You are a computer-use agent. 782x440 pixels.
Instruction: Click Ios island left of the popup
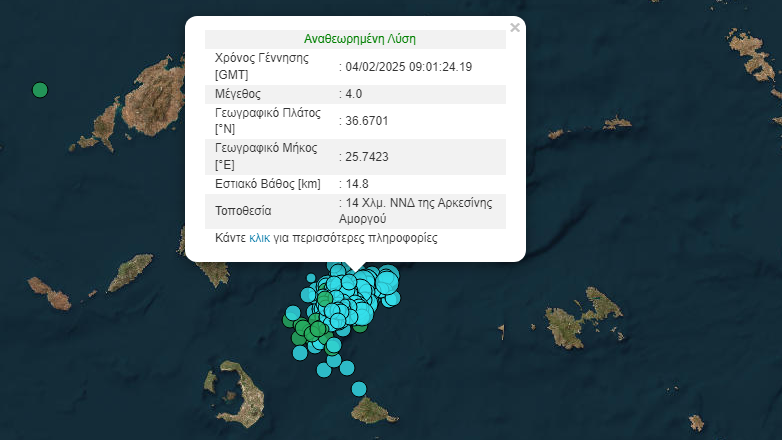coord(130,271)
